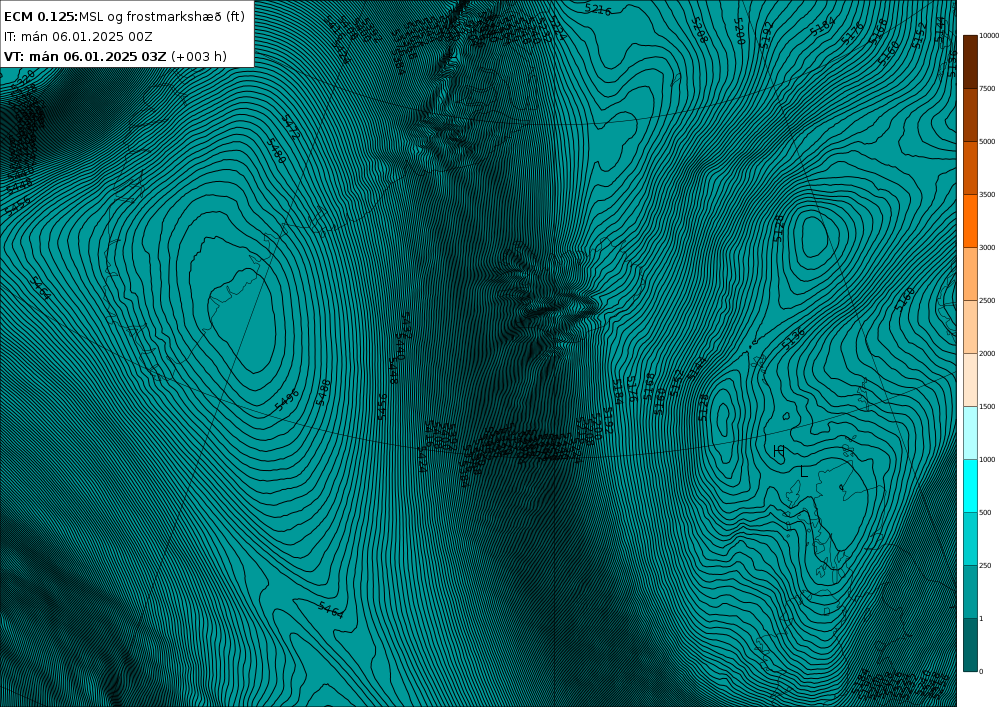
Task: Select the light orange 2500–3000 colorbar segment
Action: (969, 273)
